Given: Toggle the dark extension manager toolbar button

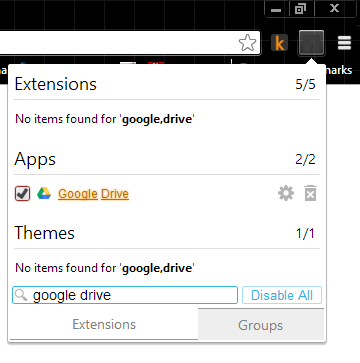Looking at the screenshot, I should pyautogui.click(x=311, y=43).
